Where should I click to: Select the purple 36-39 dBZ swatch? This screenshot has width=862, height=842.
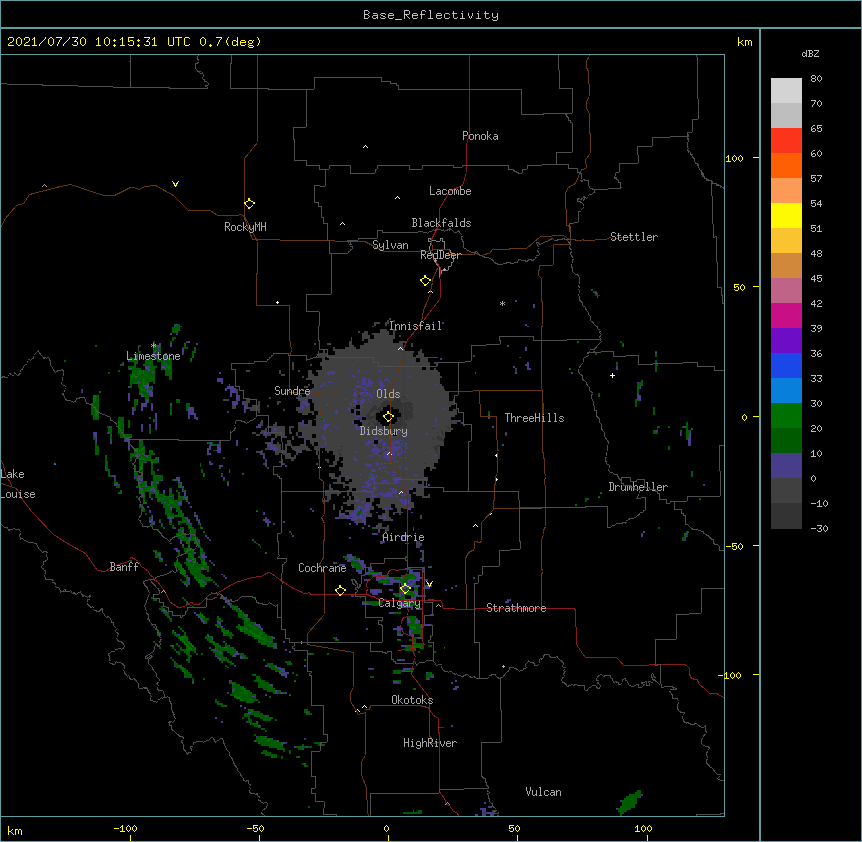(786, 340)
